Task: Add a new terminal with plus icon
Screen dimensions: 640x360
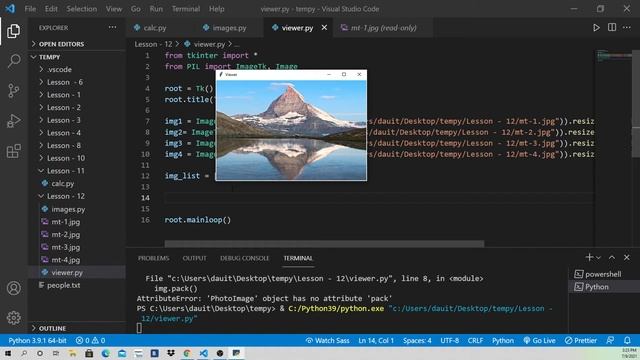Action: 589,257
